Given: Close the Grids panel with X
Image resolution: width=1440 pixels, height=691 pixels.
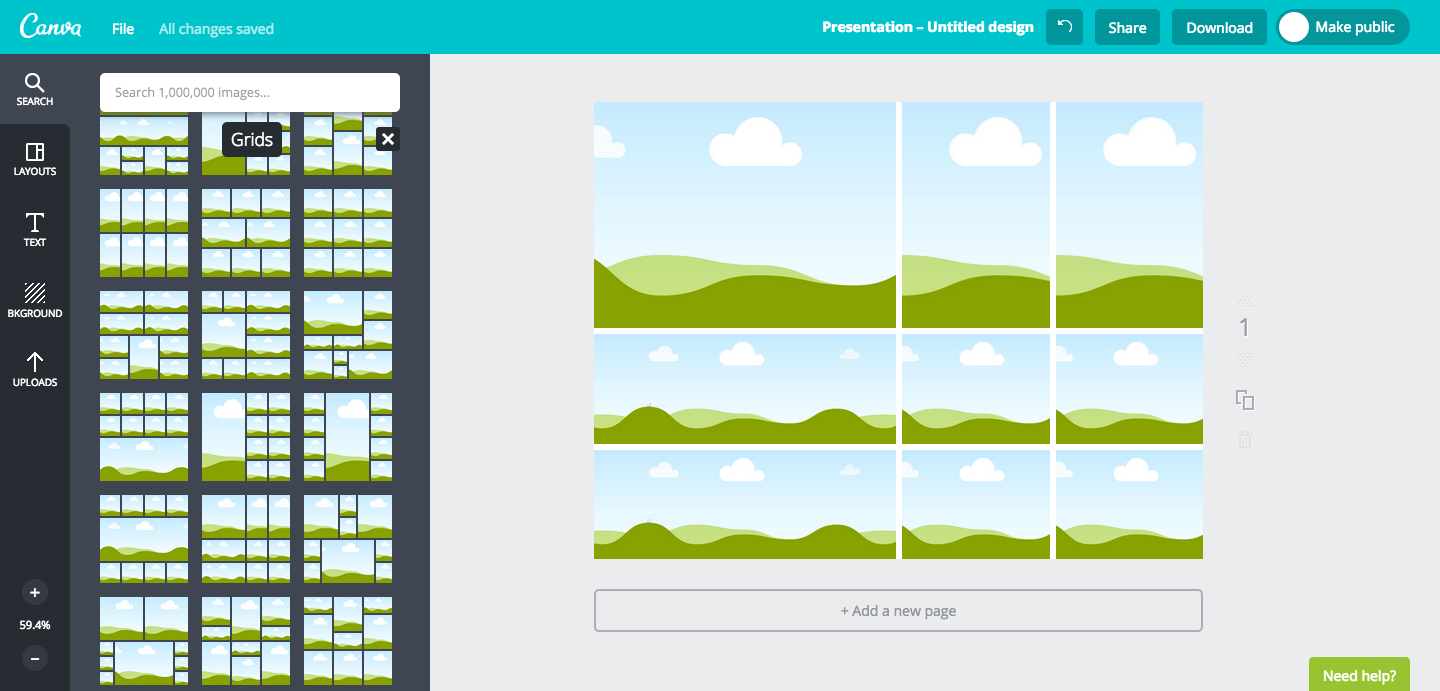Looking at the screenshot, I should (x=388, y=139).
